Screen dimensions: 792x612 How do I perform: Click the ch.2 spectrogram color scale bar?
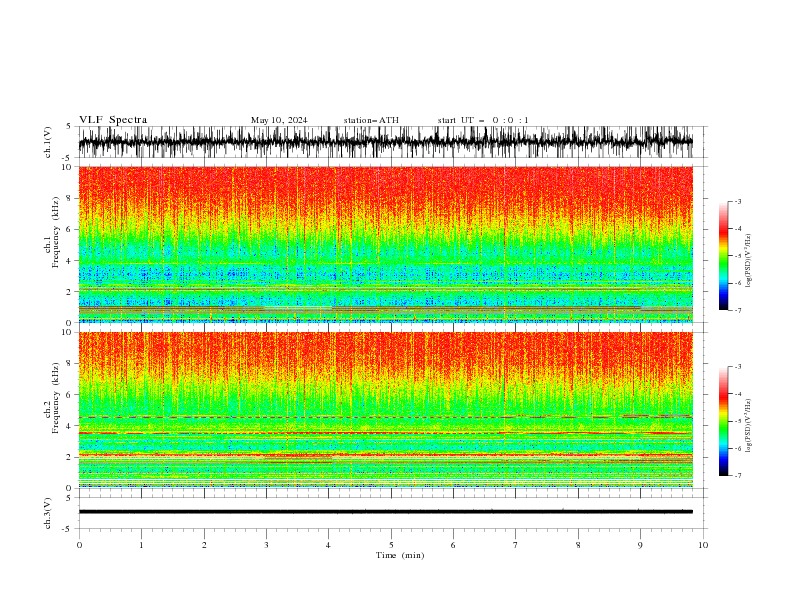(724, 421)
